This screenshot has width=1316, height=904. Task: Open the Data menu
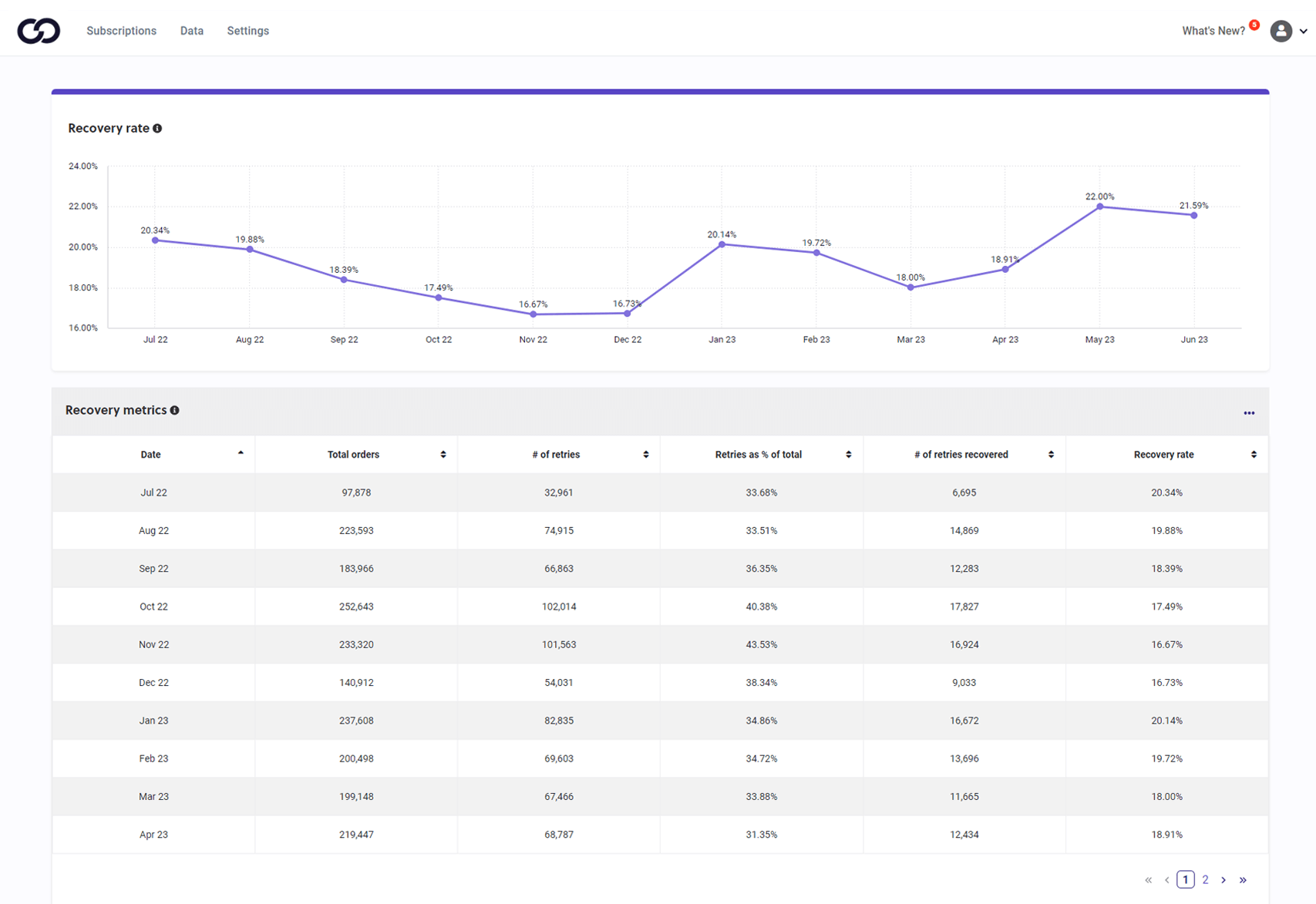(192, 31)
